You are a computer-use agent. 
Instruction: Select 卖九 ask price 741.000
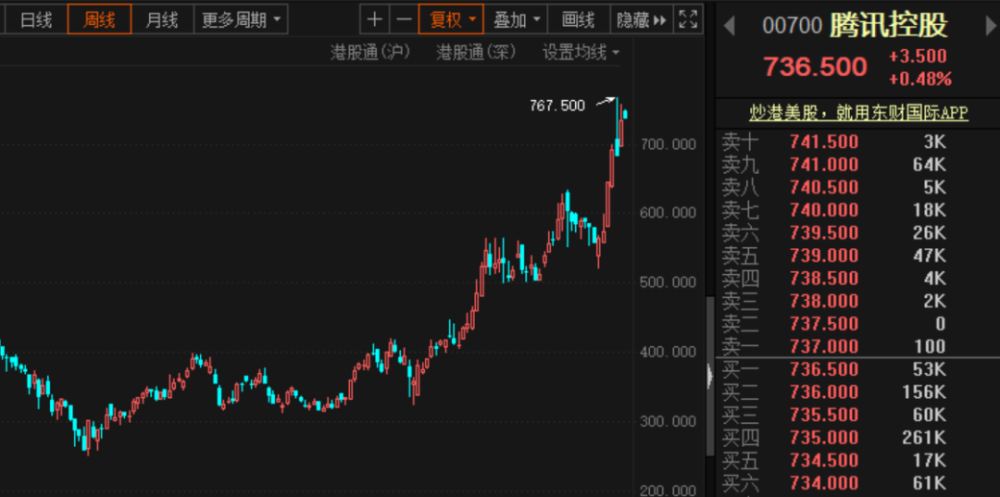click(x=824, y=165)
